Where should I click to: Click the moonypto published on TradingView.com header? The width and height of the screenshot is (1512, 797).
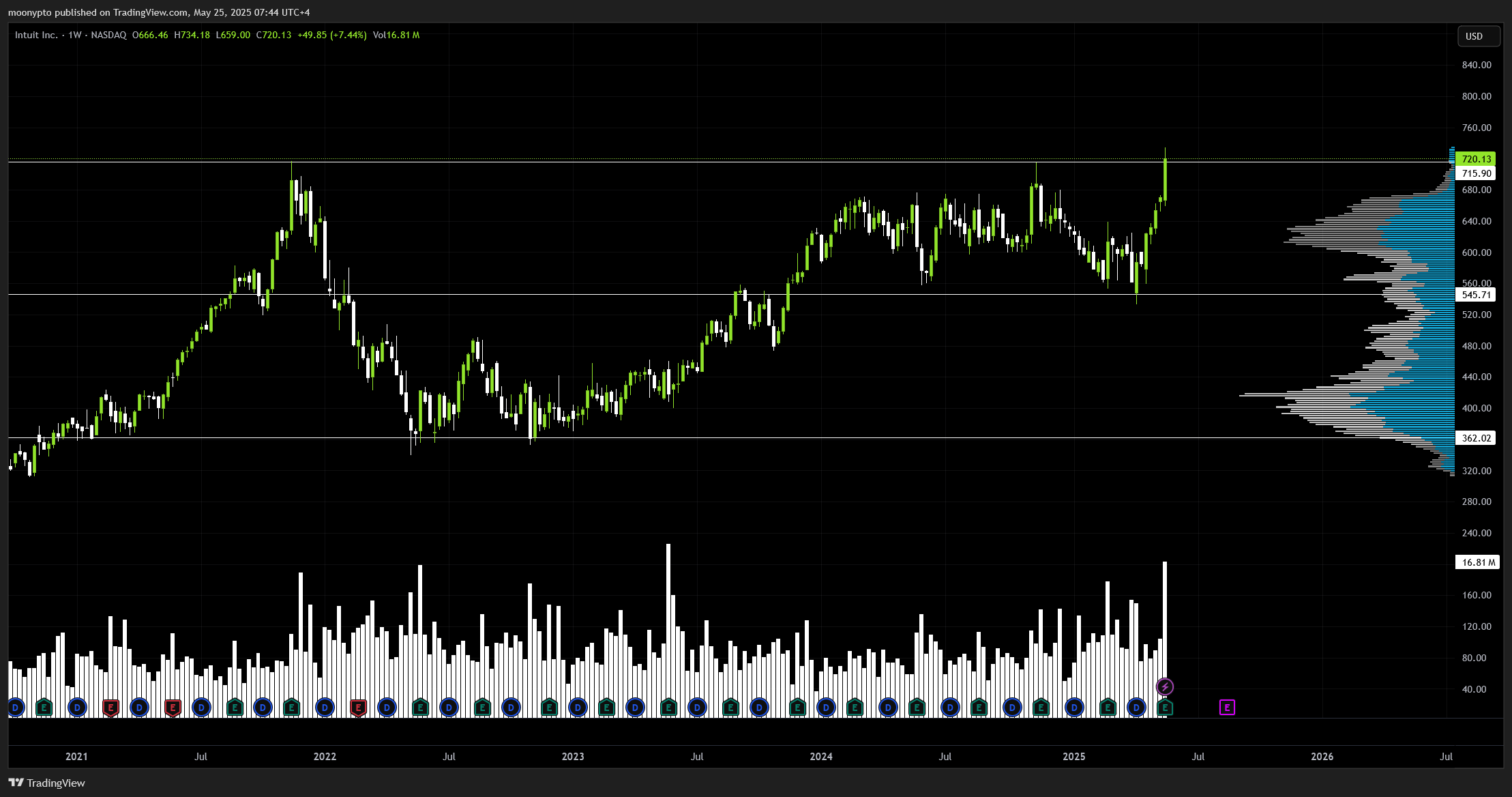pyautogui.click(x=159, y=12)
